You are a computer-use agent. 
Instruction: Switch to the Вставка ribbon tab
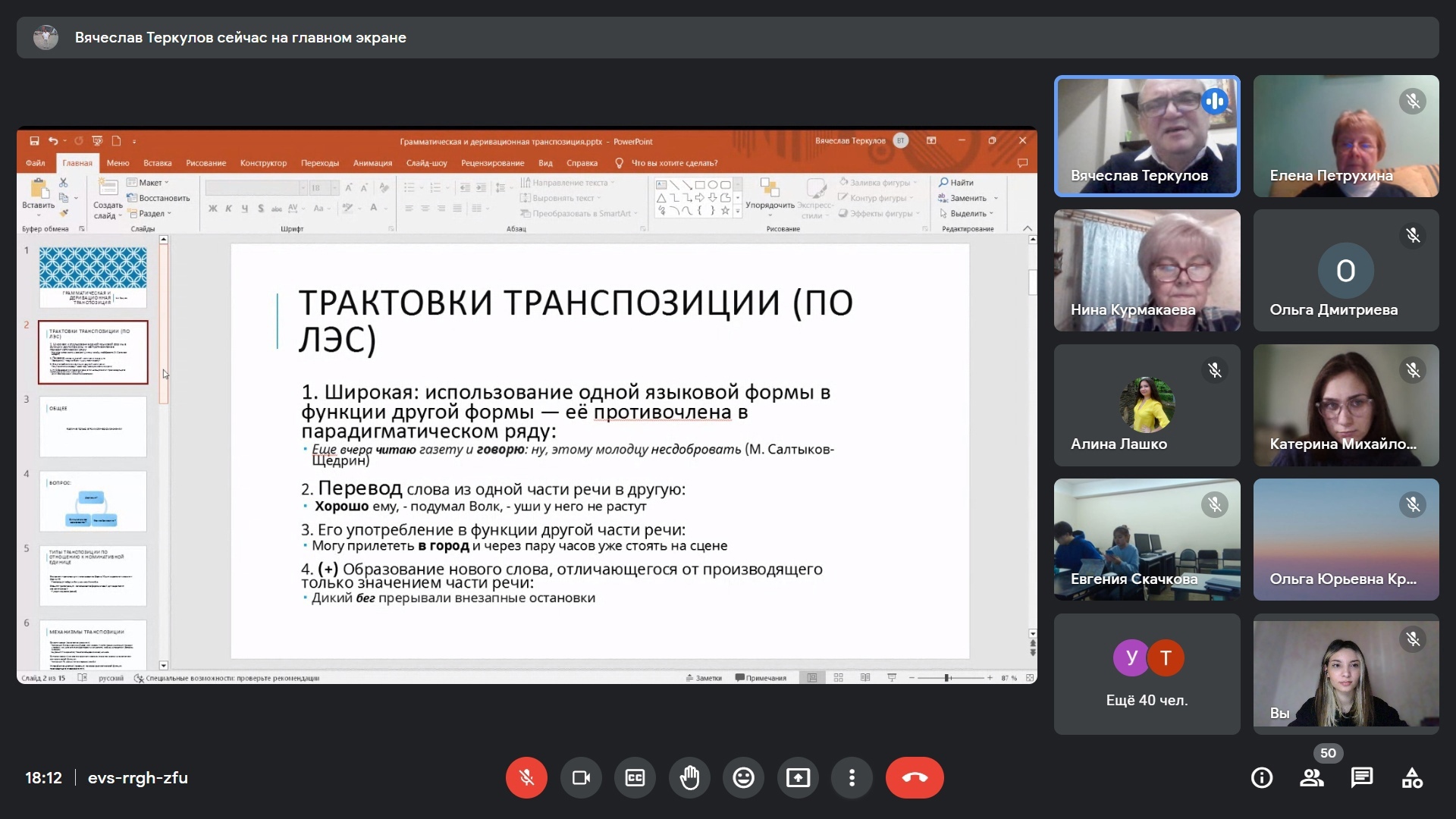tap(157, 163)
